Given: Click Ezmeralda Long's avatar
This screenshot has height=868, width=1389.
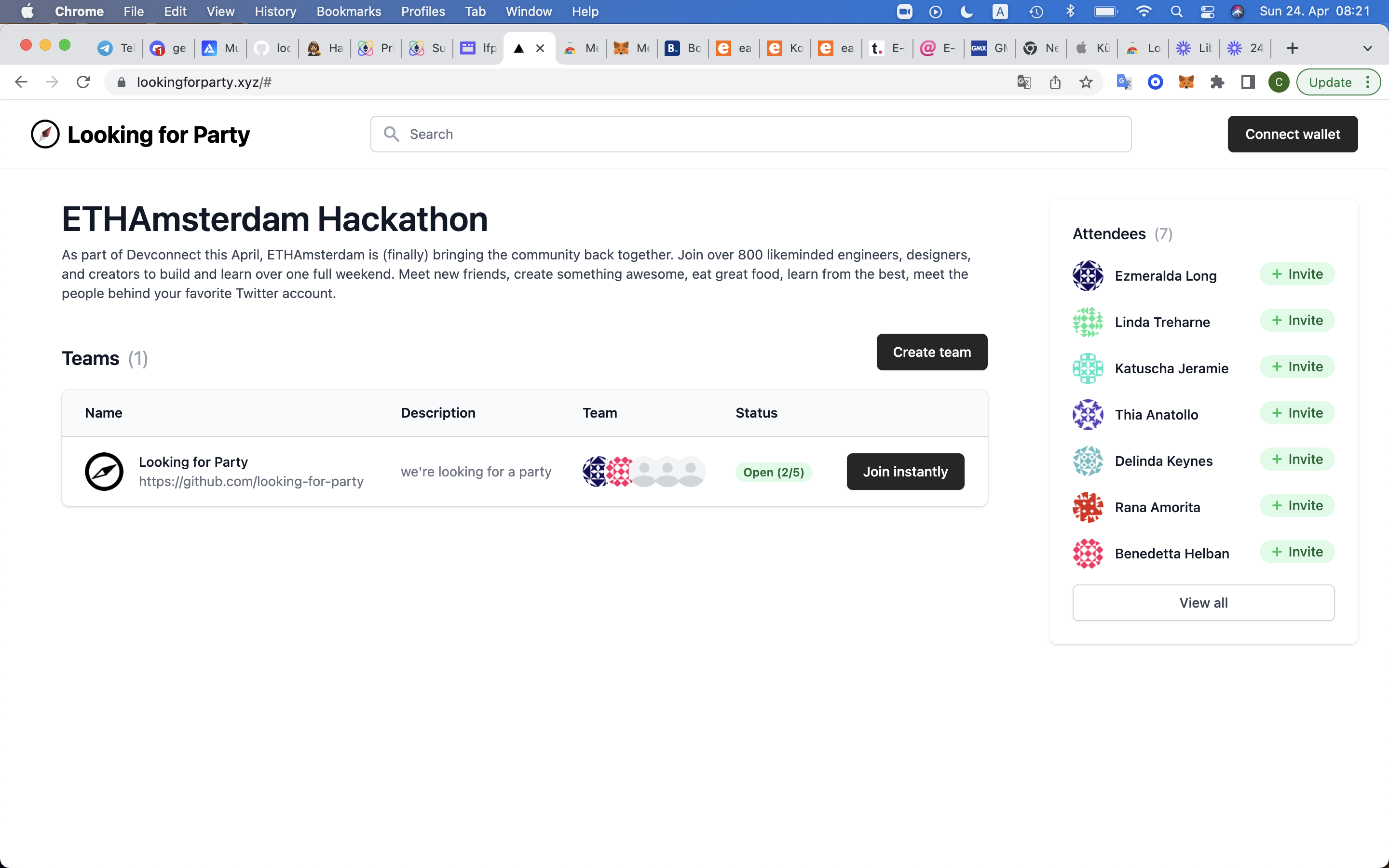Looking at the screenshot, I should tap(1088, 276).
